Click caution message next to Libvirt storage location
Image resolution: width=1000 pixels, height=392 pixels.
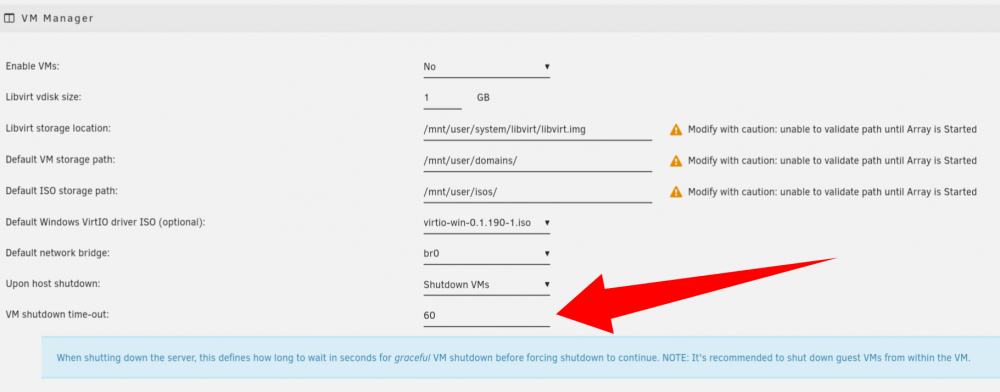point(832,129)
